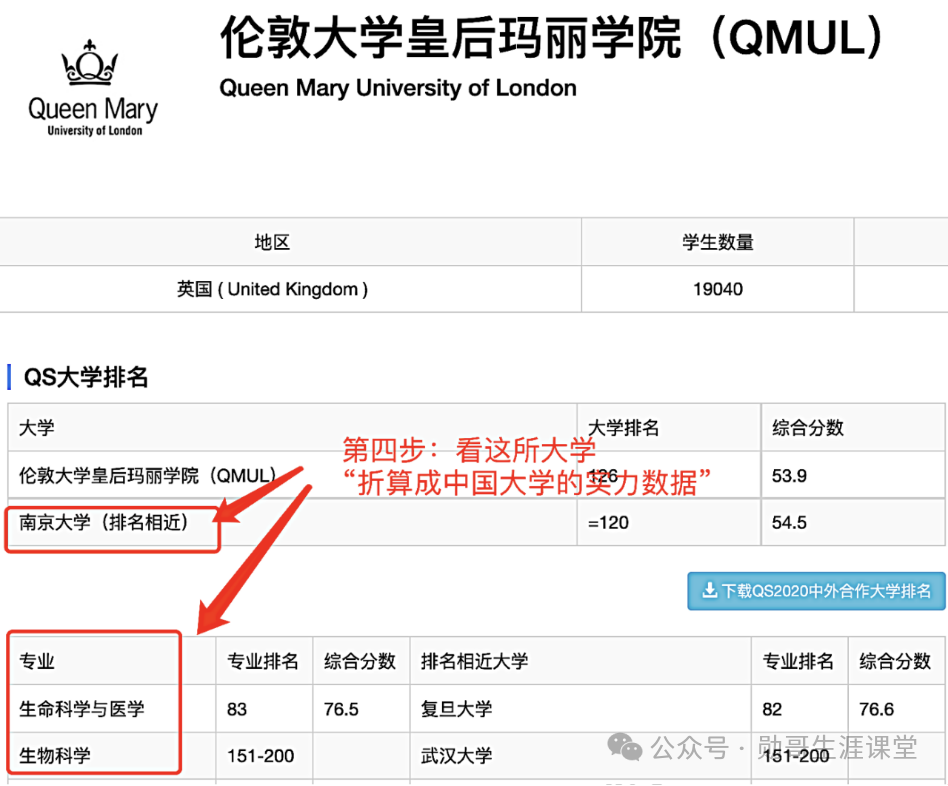This screenshot has width=948, height=786.
Task: Click the subject score 76.5
Action: click(341, 709)
